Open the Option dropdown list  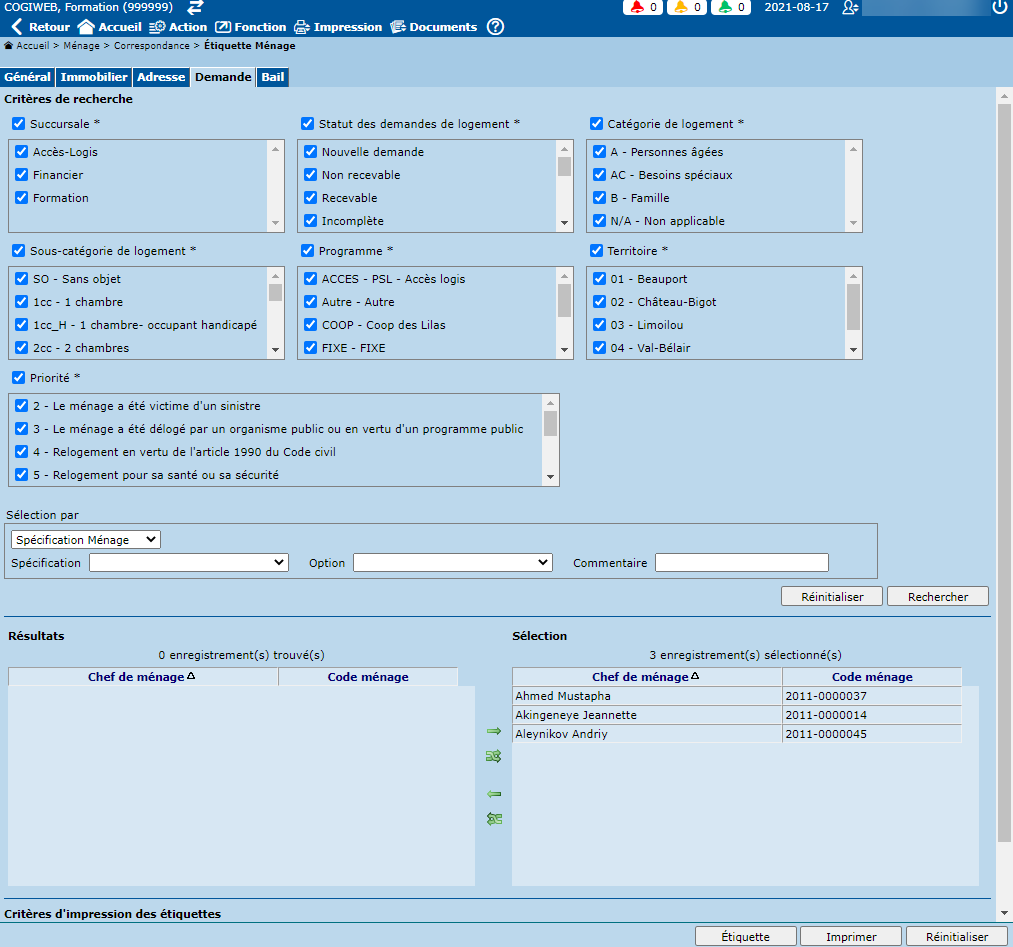tap(452, 563)
